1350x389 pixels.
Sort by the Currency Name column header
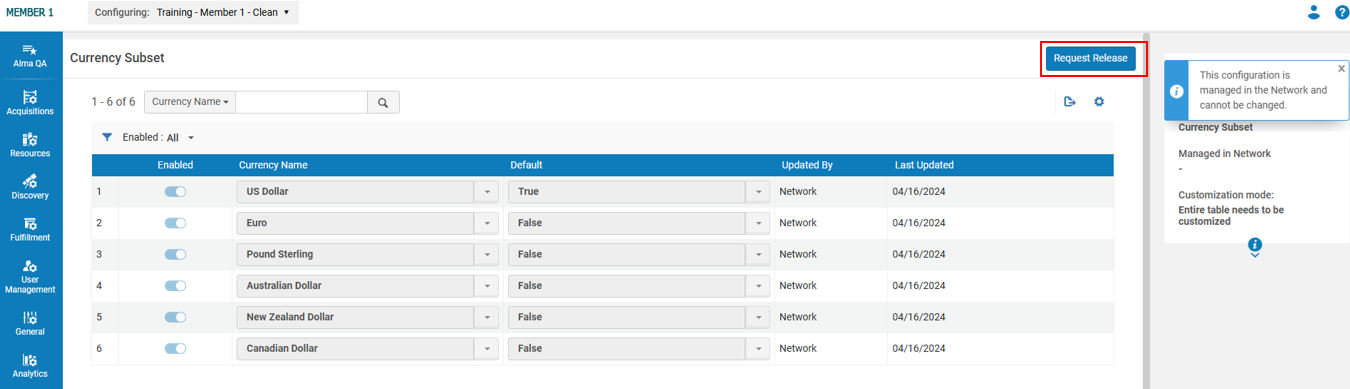coord(273,165)
